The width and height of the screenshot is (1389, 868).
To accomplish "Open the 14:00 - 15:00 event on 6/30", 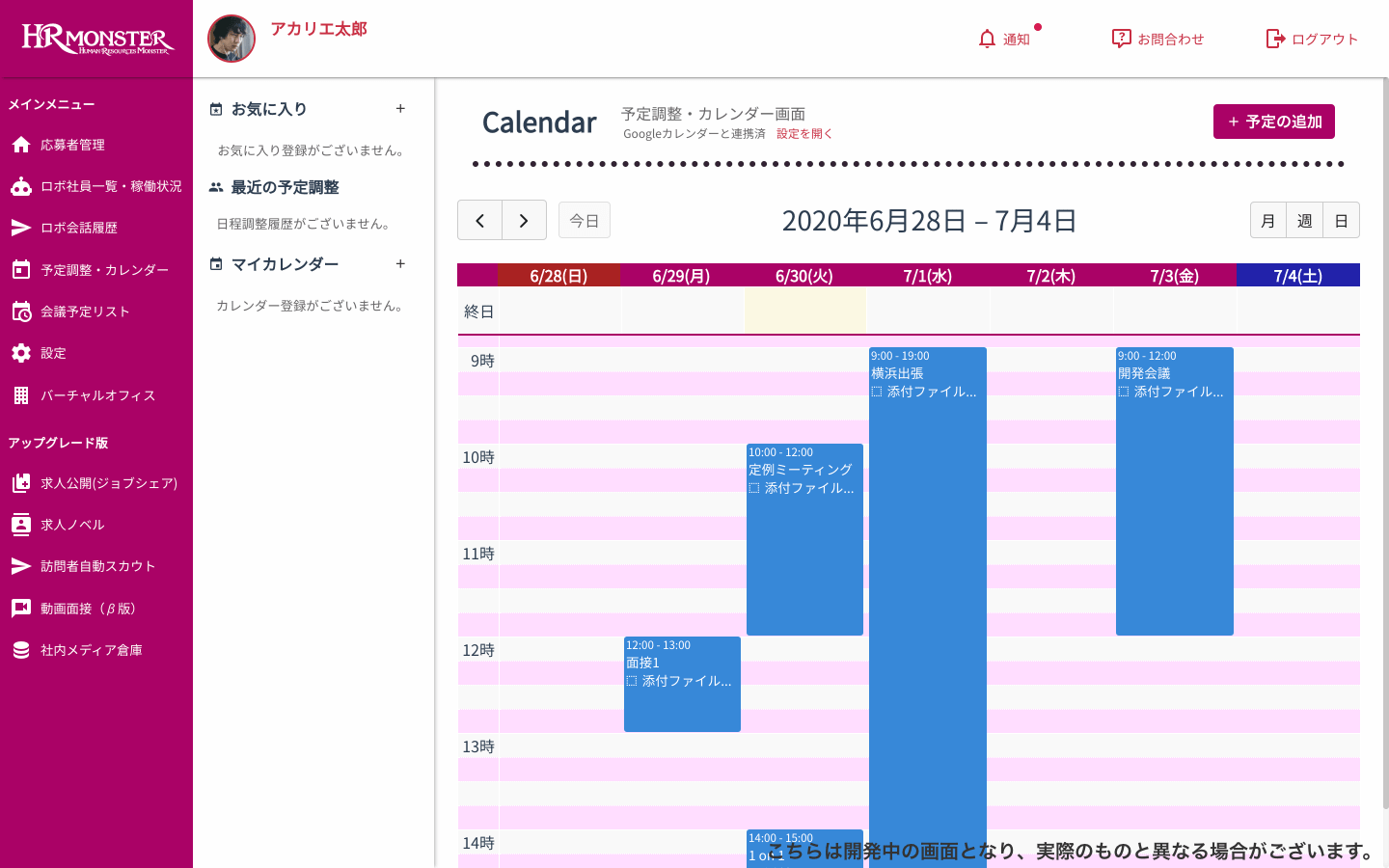I will 804,849.
